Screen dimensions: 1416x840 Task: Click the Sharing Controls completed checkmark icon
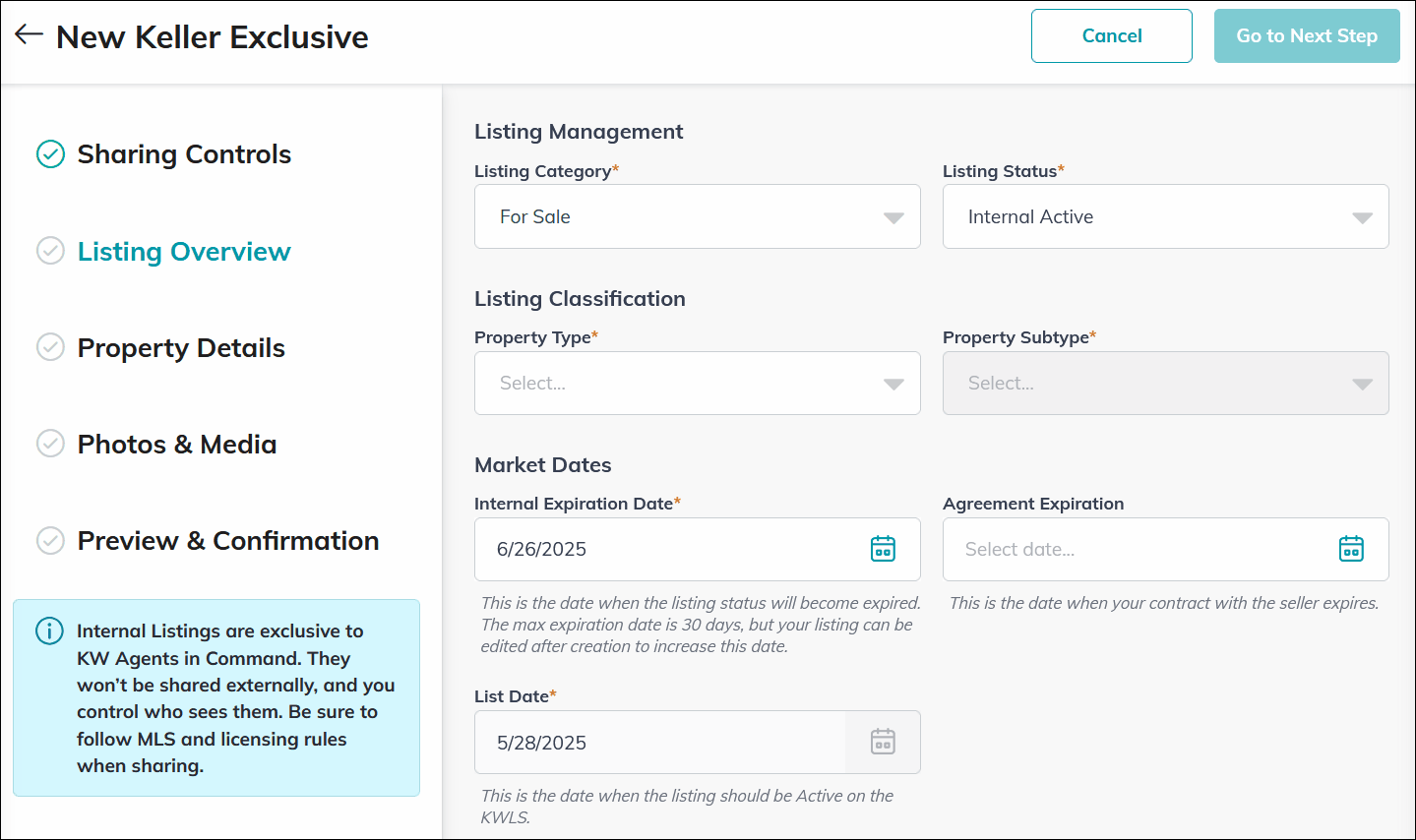(50, 154)
